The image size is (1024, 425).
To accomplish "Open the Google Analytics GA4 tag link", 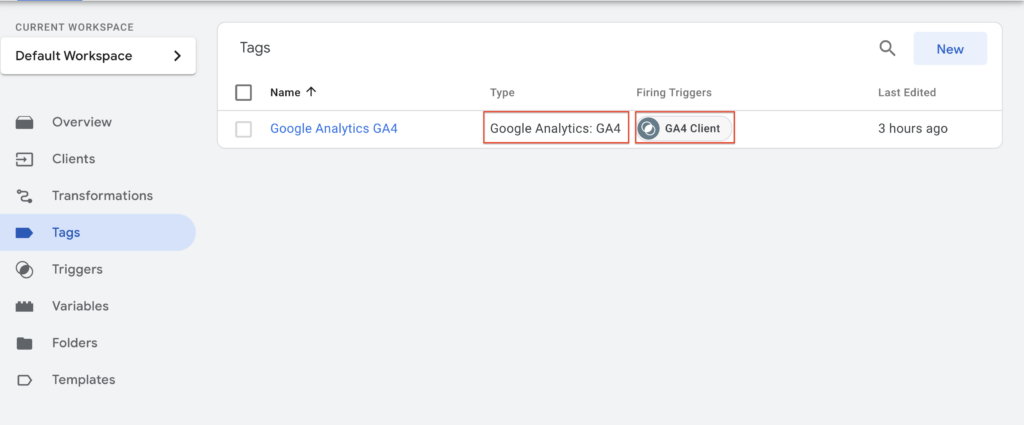I will coord(334,129).
